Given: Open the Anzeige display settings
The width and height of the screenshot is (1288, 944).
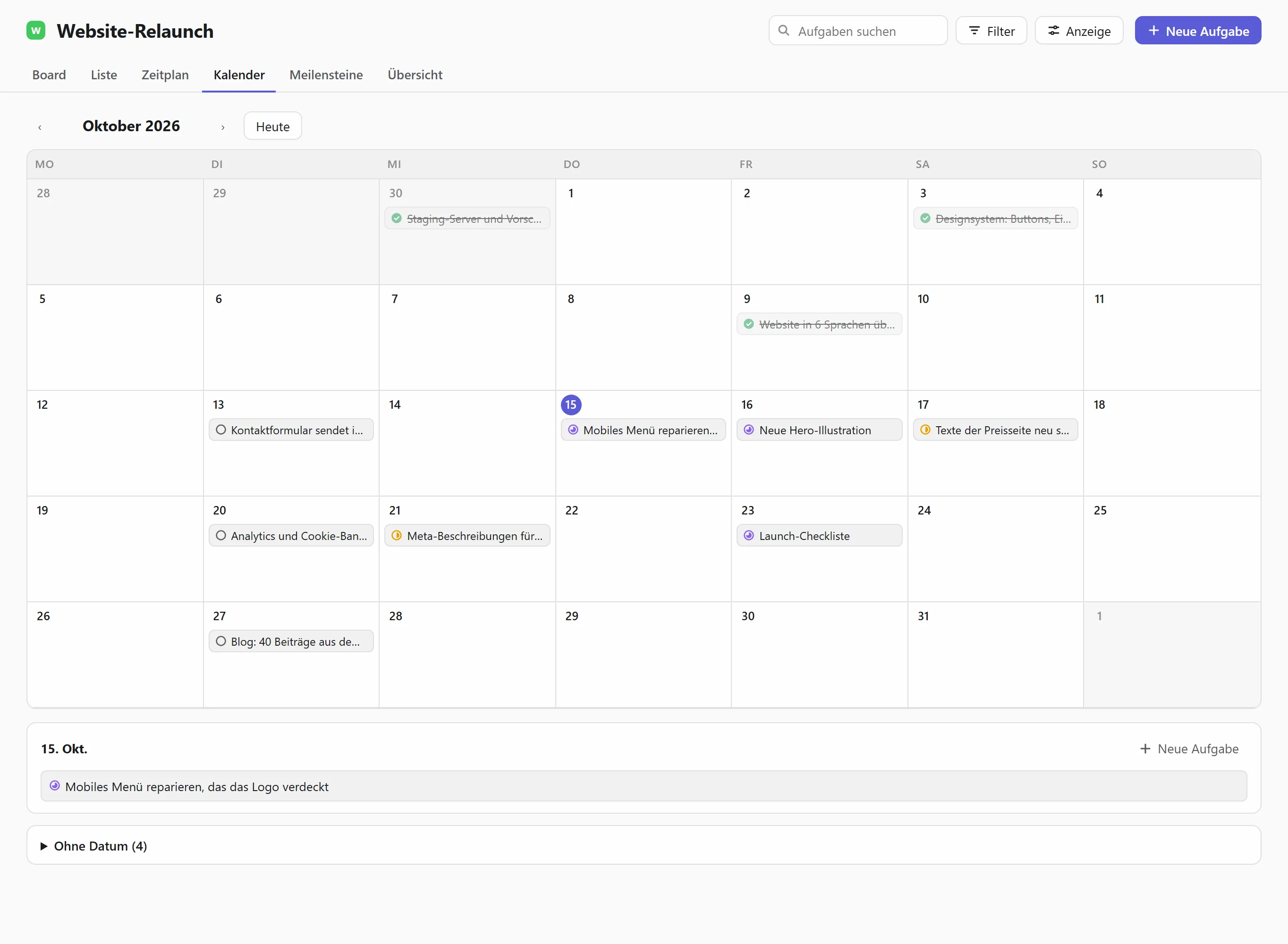Looking at the screenshot, I should pyautogui.click(x=1079, y=31).
